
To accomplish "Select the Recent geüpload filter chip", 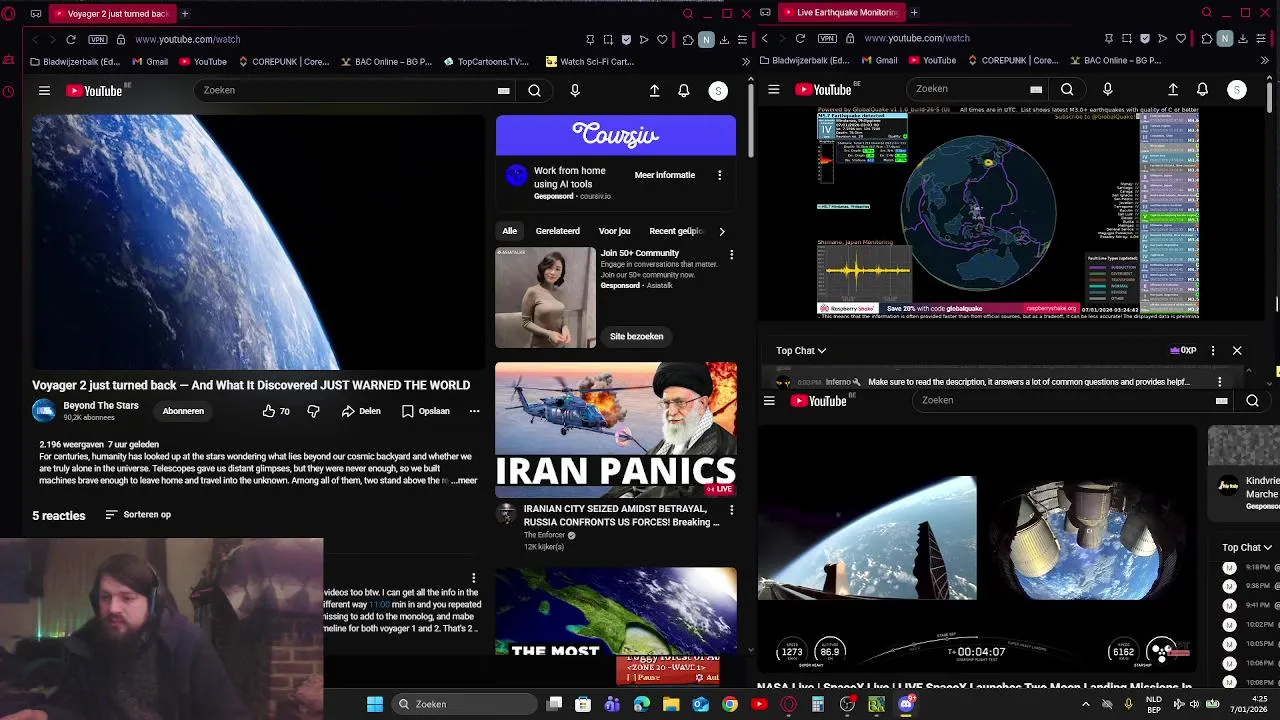I will point(677,231).
